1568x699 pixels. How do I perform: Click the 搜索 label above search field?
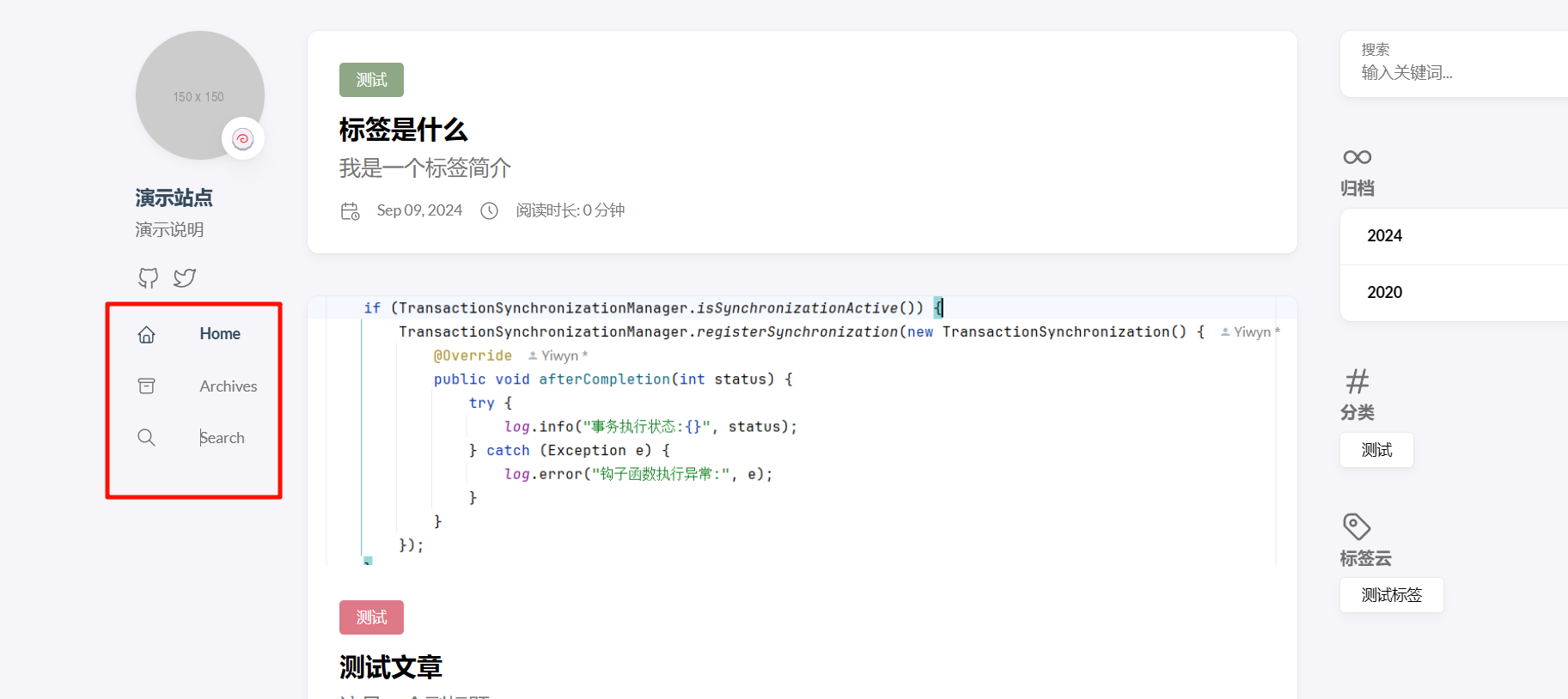pyautogui.click(x=1376, y=50)
